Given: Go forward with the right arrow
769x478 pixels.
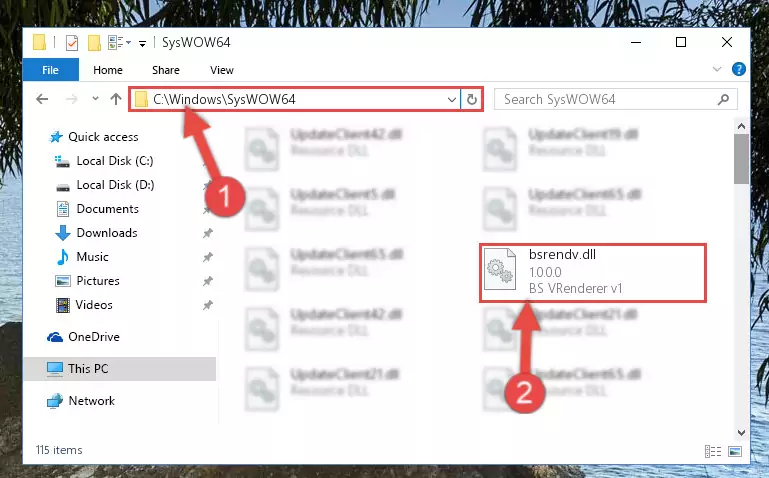Looking at the screenshot, I should tap(72, 100).
